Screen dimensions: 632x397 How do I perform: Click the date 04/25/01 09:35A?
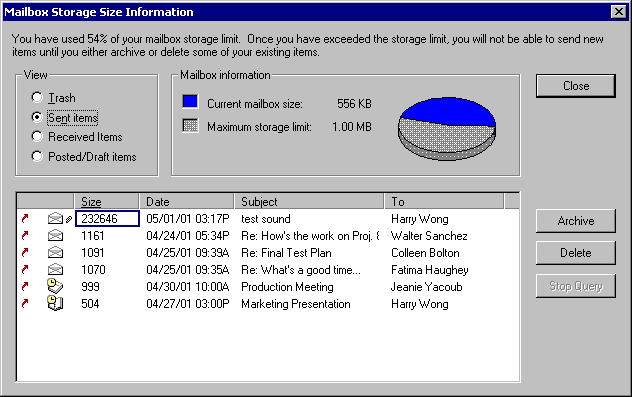188,270
